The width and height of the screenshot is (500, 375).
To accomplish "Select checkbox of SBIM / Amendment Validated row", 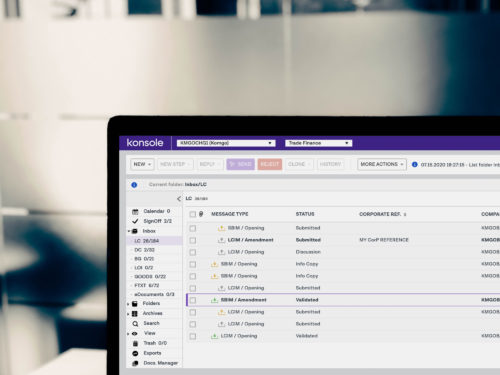I will click(193, 300).
